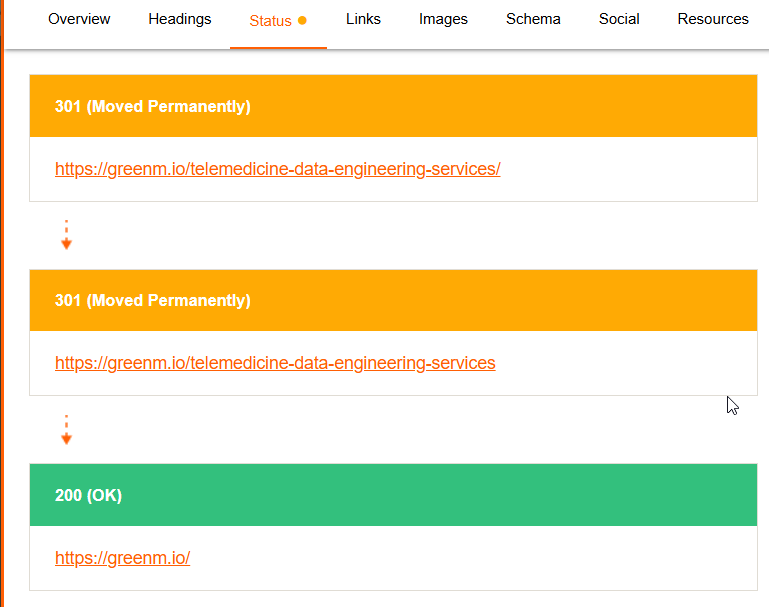Click the first dashed redirect arrow
This screenshot has width=769, height=607.
[x=66, y=235]
